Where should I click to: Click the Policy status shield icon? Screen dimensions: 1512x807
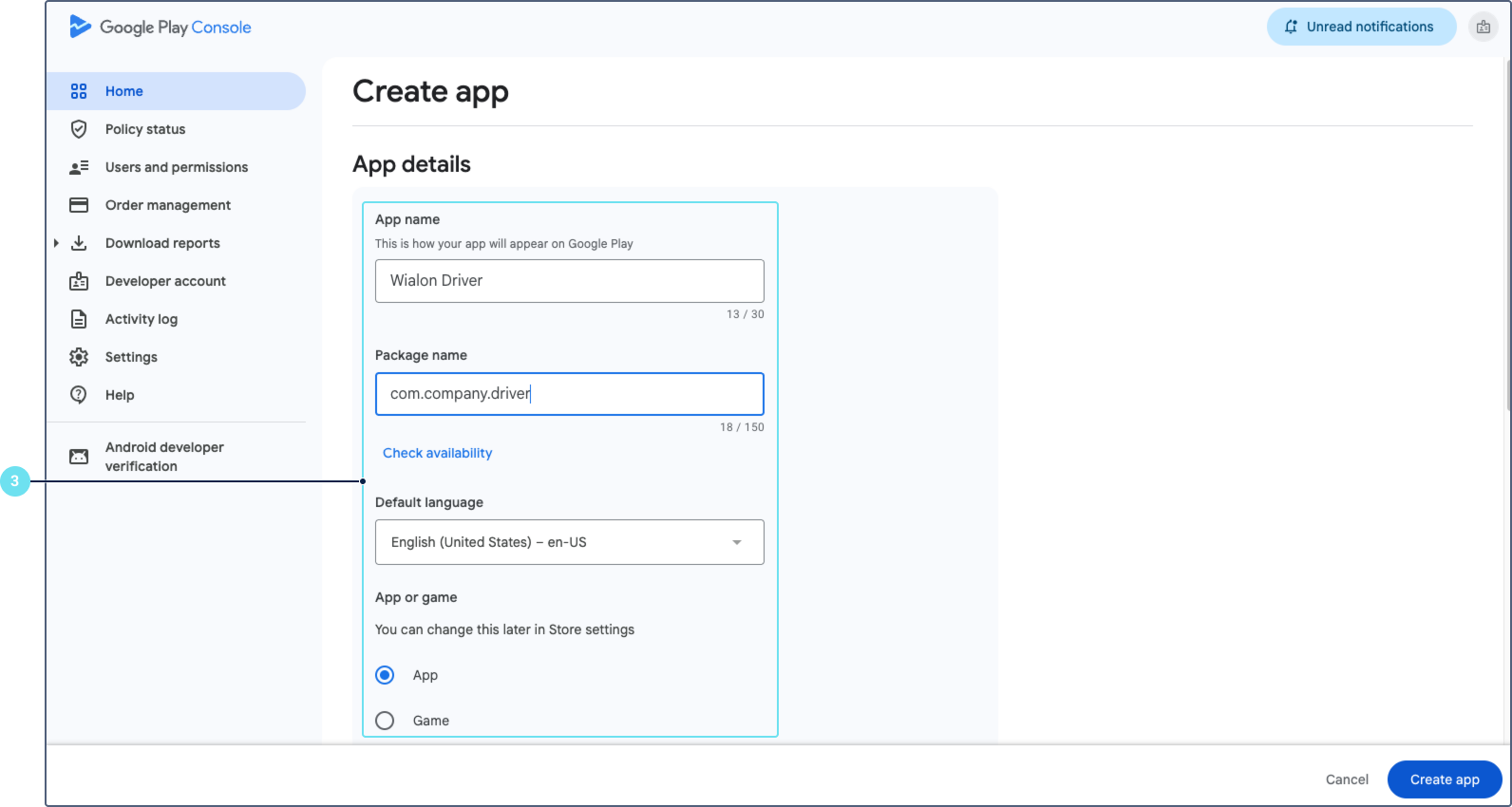pos(79,129)
